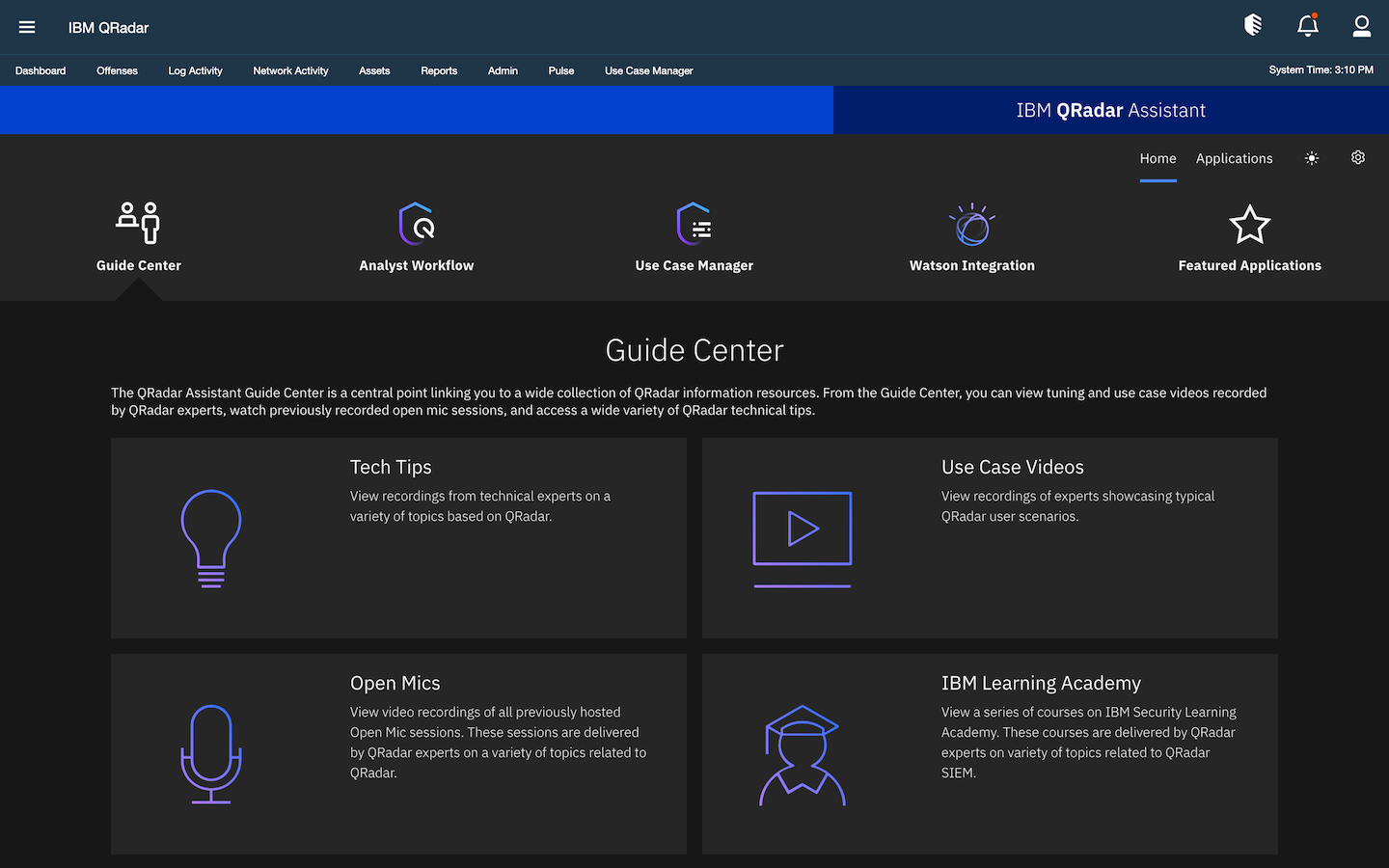The width and height of the screenshot is (1389, 868).
Task: Click the IBM Learning Academy graduation icon
Action: (802, 754)
